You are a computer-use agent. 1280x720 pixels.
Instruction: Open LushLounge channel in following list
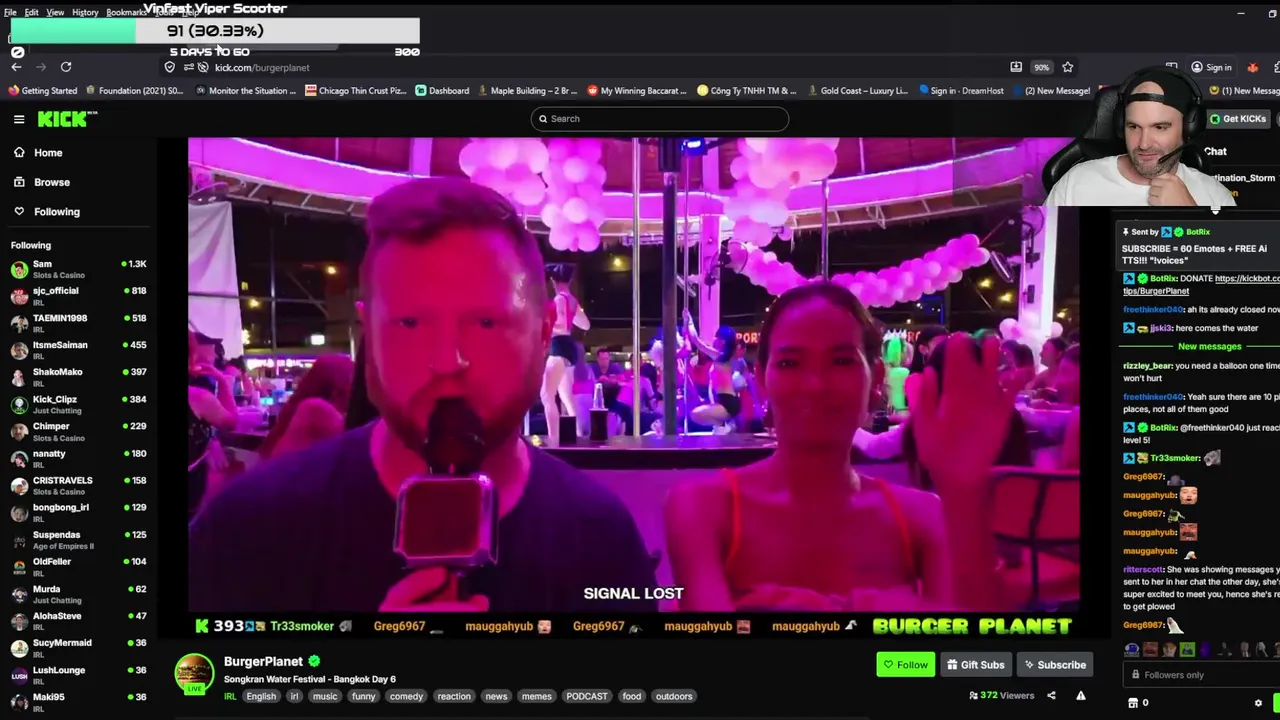coord(78,675)
